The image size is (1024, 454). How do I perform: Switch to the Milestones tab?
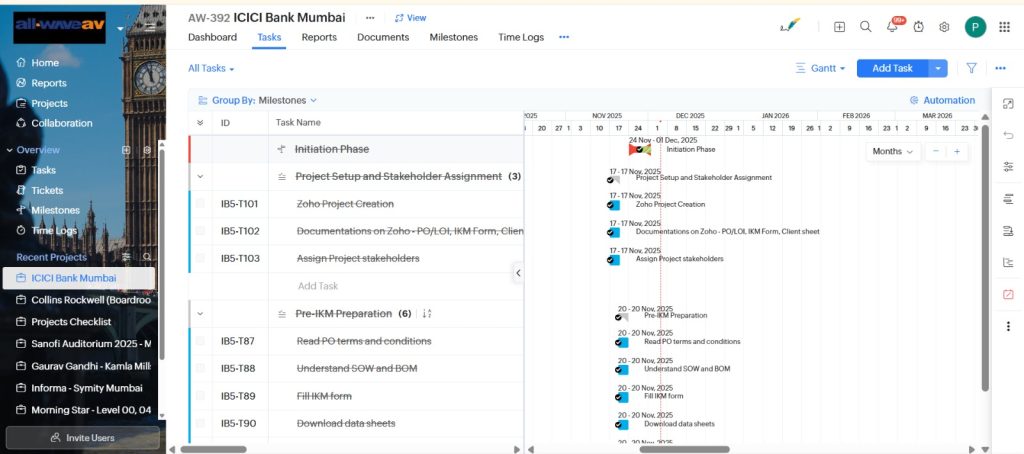click(453, 37)
